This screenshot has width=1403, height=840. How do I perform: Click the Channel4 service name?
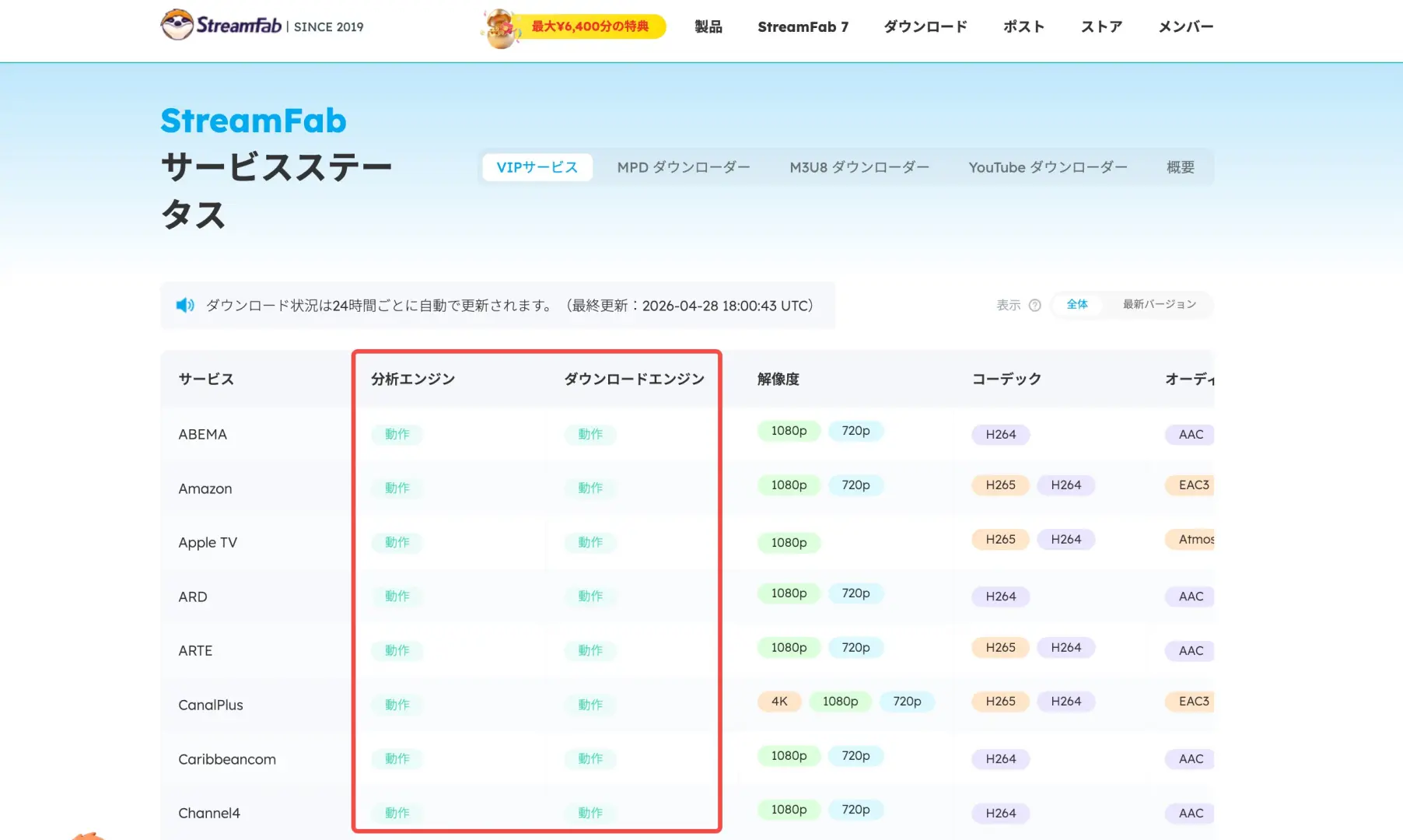pyautogui.click(x=209, y=813)
